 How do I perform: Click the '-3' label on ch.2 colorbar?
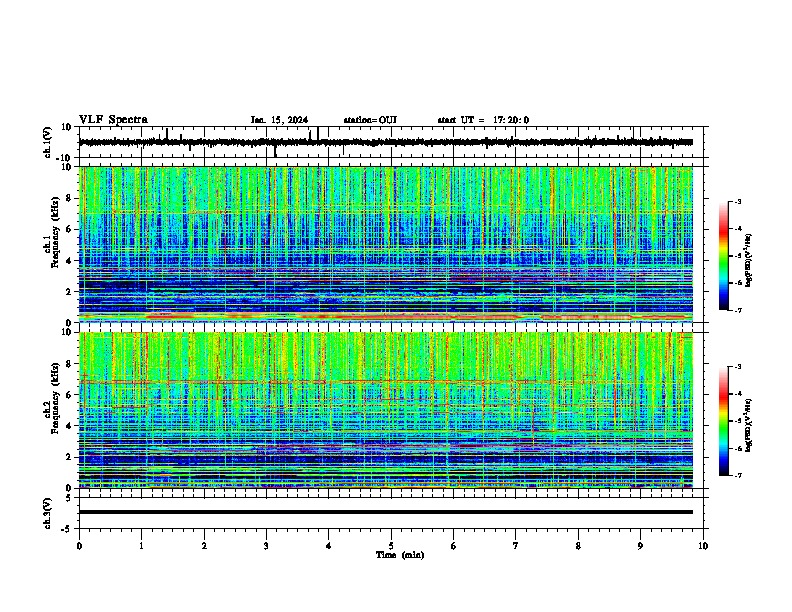(737, 367)
